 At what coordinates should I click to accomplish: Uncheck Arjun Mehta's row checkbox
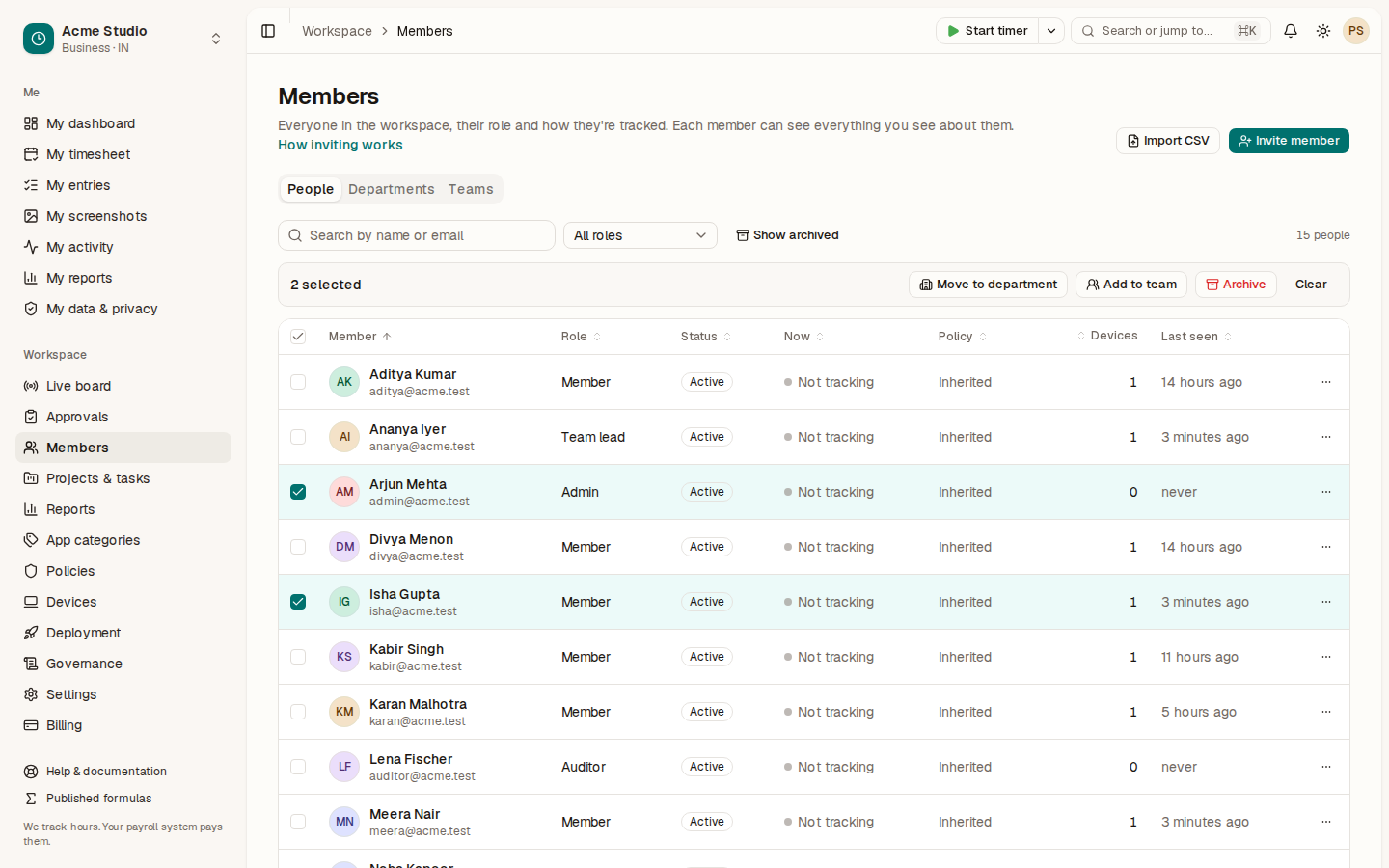pyautogui.click(x=298, y=492)
